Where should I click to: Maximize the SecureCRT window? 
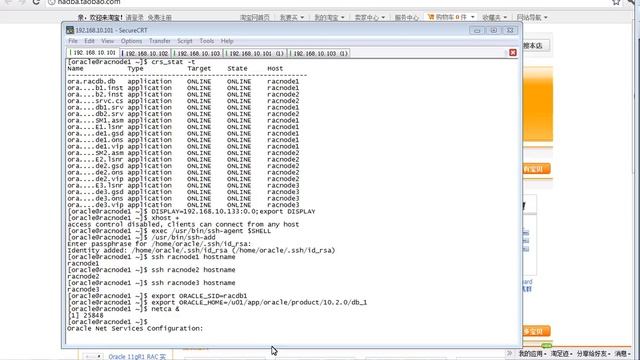[x=493, y=30]
